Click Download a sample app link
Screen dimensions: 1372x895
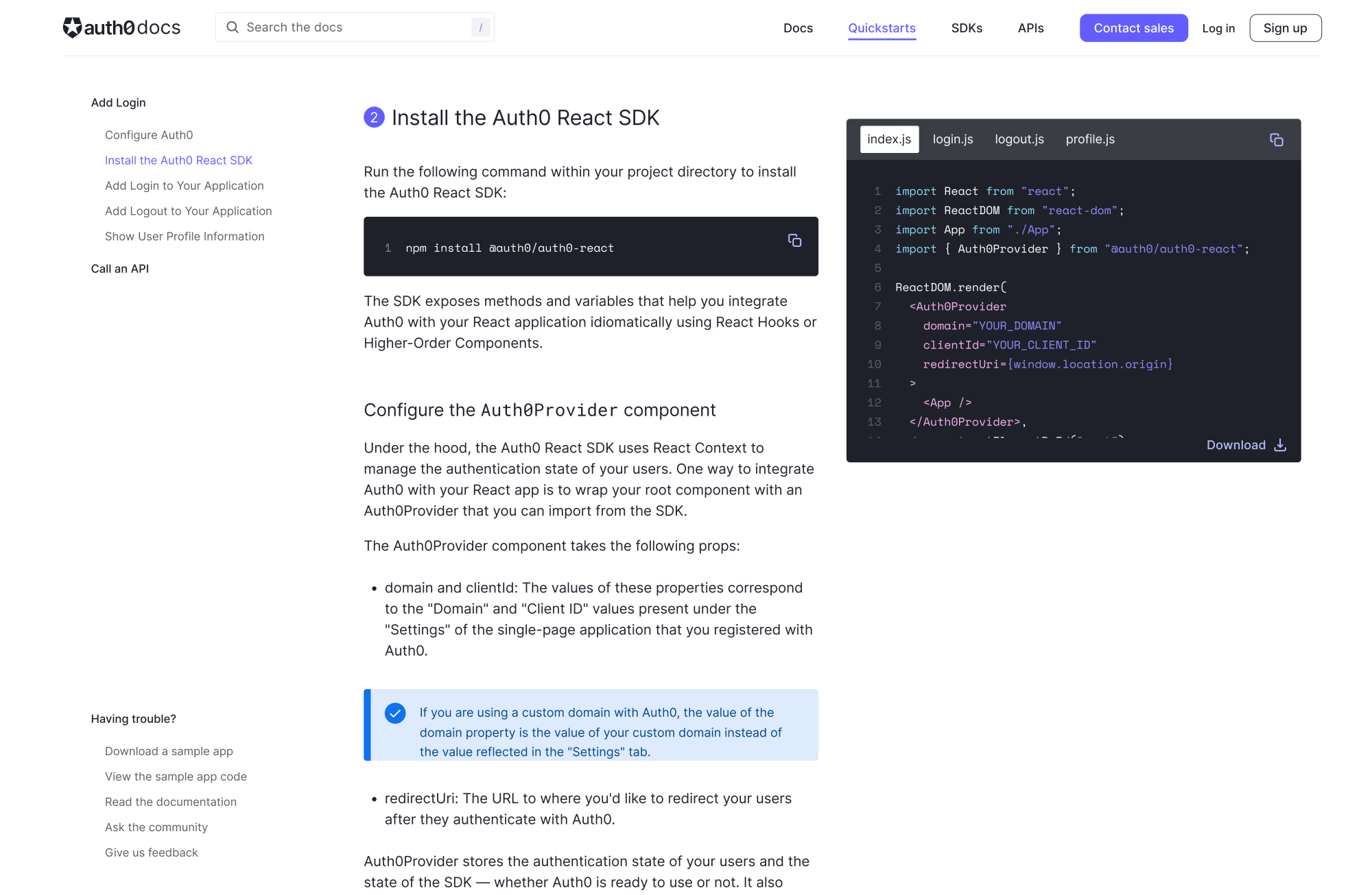pos(169,752)
